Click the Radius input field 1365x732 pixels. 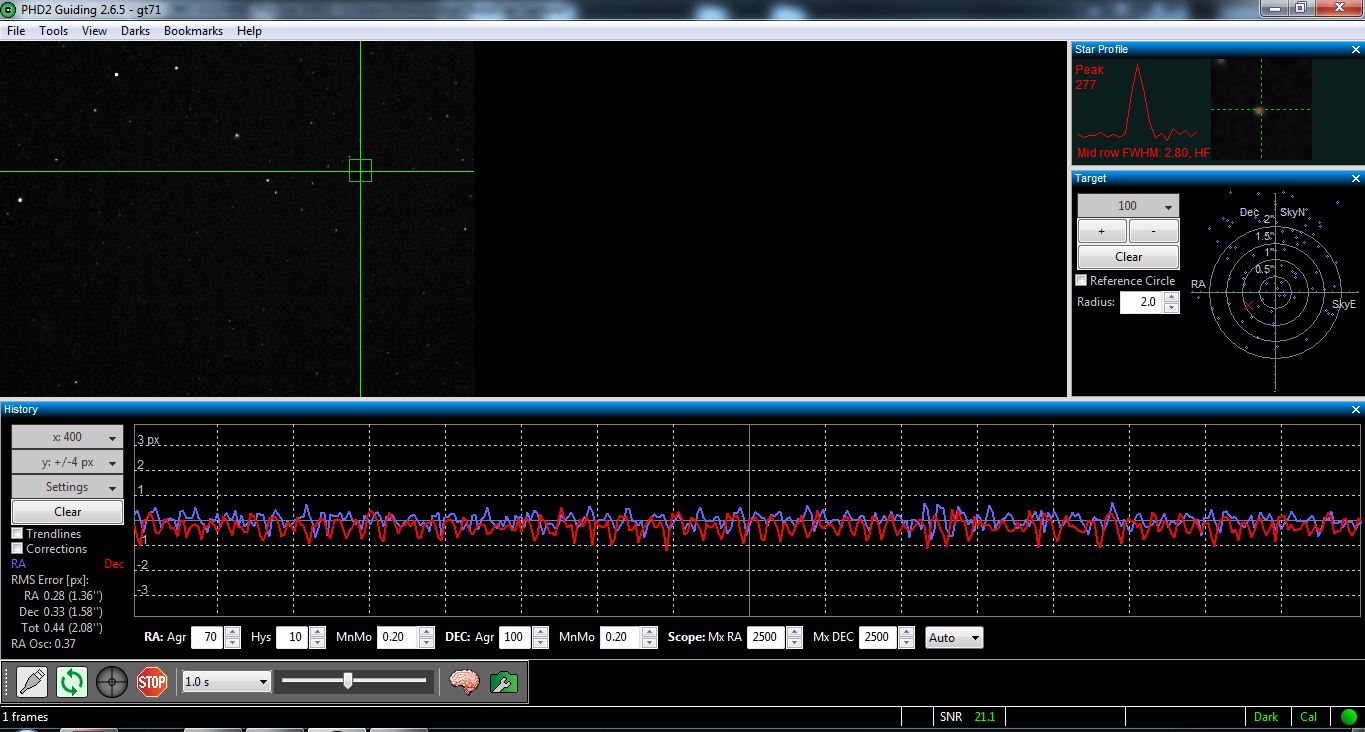click(x=1141, y=302)
